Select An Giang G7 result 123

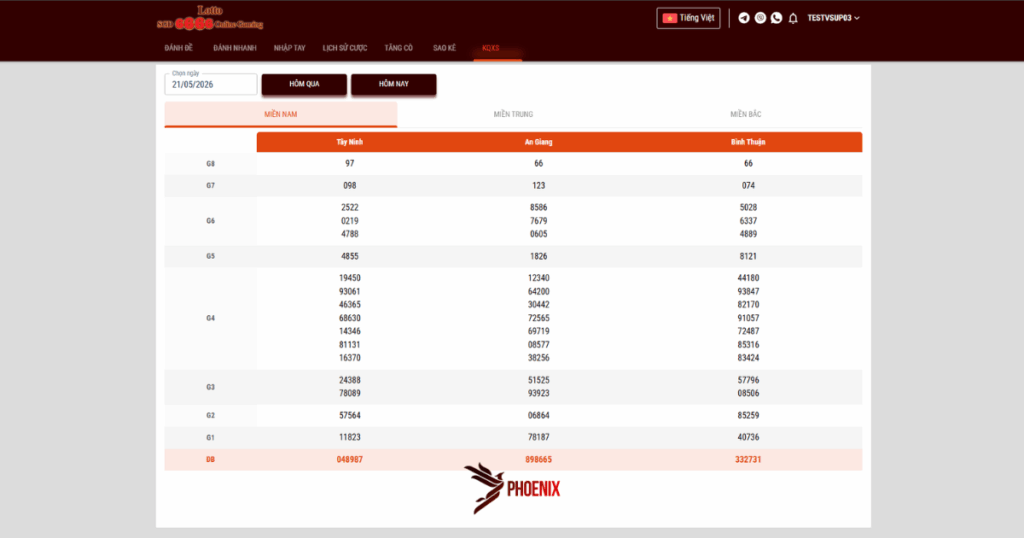tap(538, 185)
